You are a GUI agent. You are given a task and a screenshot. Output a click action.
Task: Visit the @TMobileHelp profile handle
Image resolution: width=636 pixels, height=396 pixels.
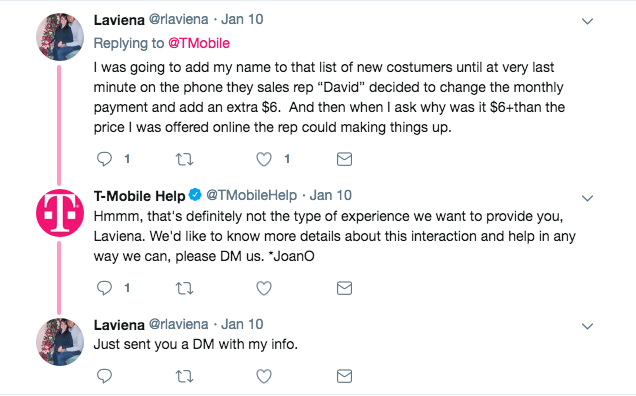pyautogui.click(x=251, y=195)
